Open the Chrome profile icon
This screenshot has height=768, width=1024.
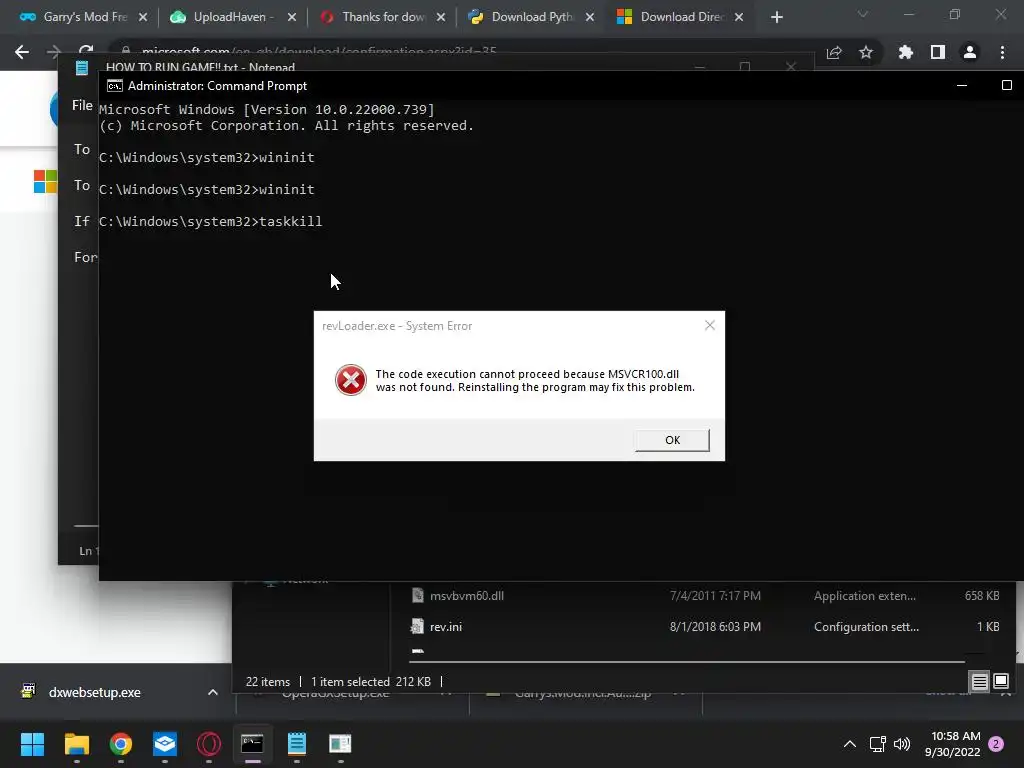pos(970,52)
